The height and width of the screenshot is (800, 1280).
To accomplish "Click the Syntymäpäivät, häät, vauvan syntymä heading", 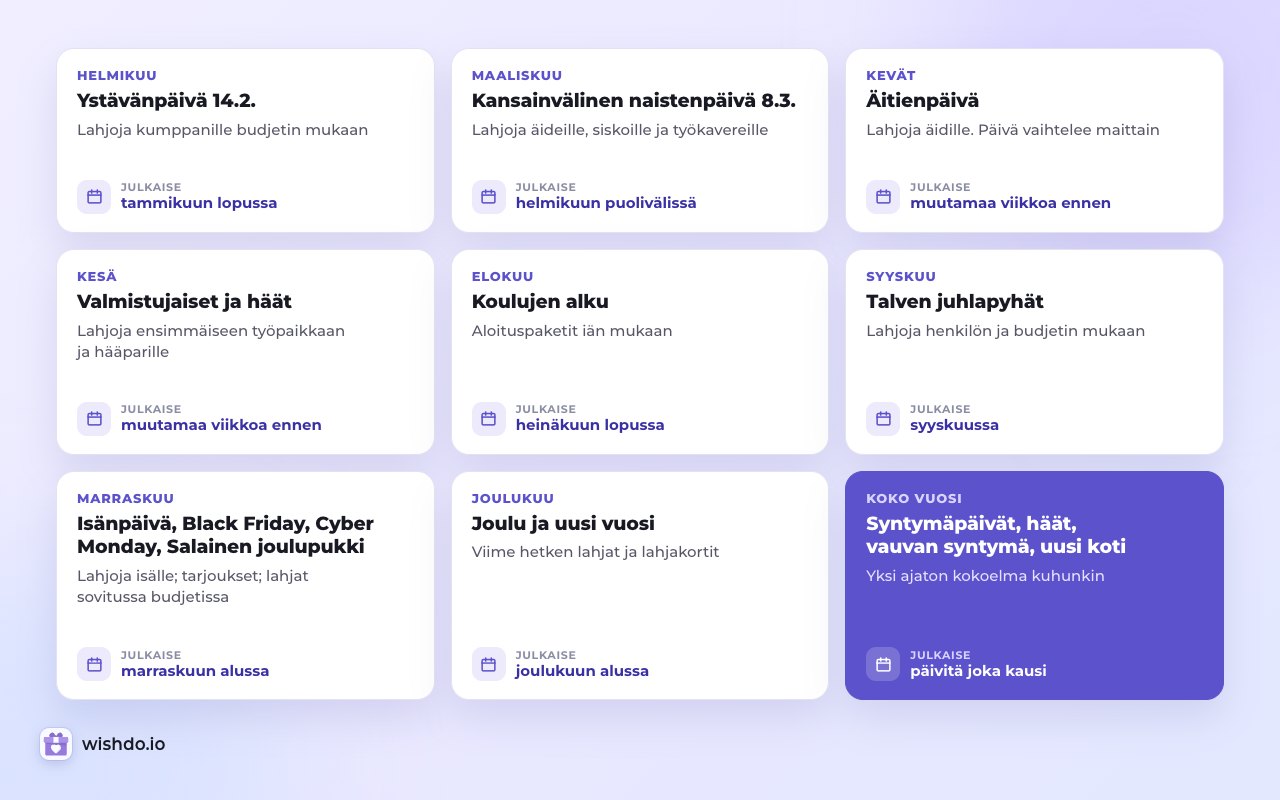I will tap(996, 535).
